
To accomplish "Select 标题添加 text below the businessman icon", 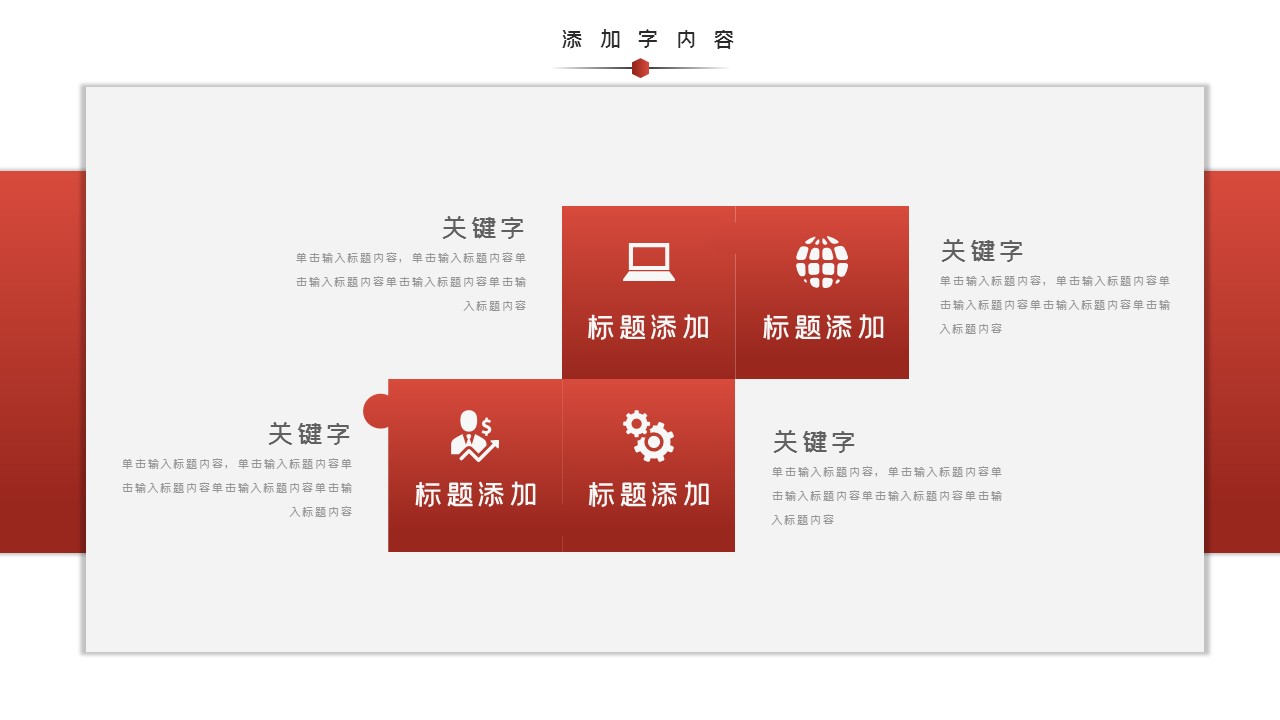I will (x=476, y=494).
